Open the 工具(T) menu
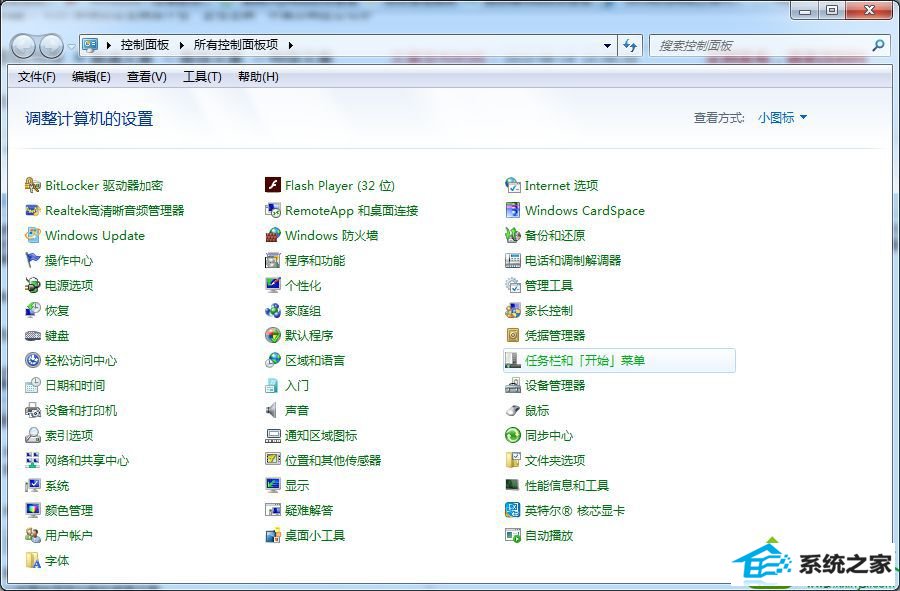Screen dimensions: 900x591 [x=202, y=77]
